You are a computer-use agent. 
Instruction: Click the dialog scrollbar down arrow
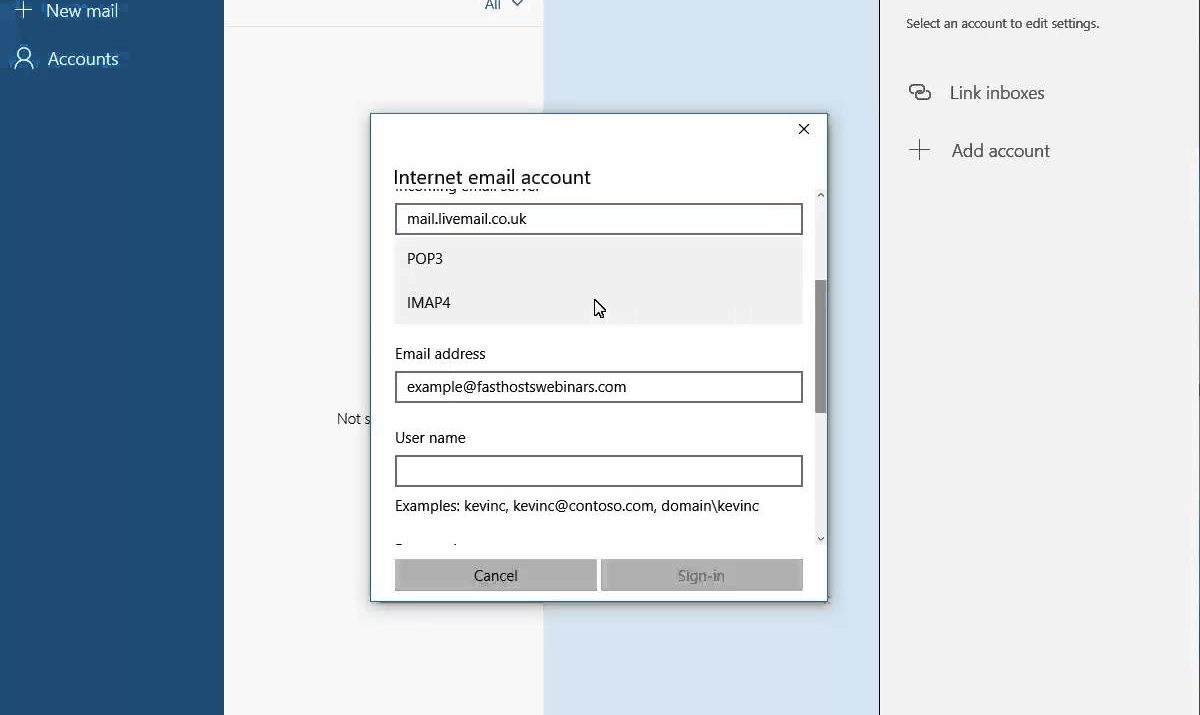click(x=821, y=539)
